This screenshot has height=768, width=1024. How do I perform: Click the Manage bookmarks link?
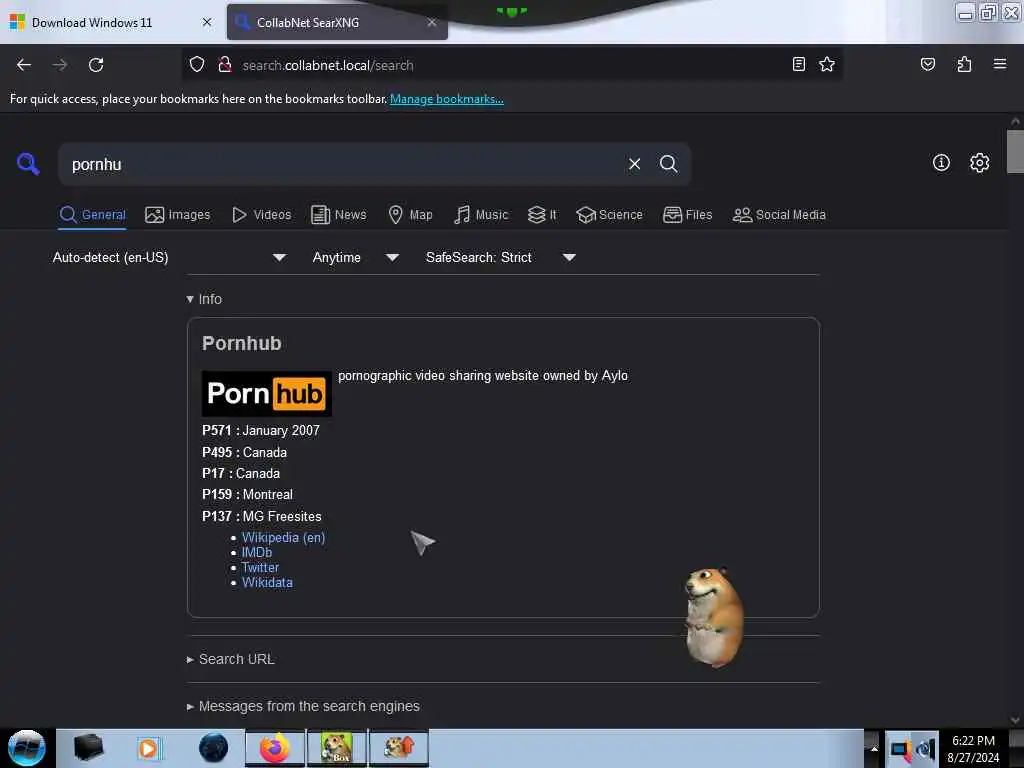pos(447,99)
